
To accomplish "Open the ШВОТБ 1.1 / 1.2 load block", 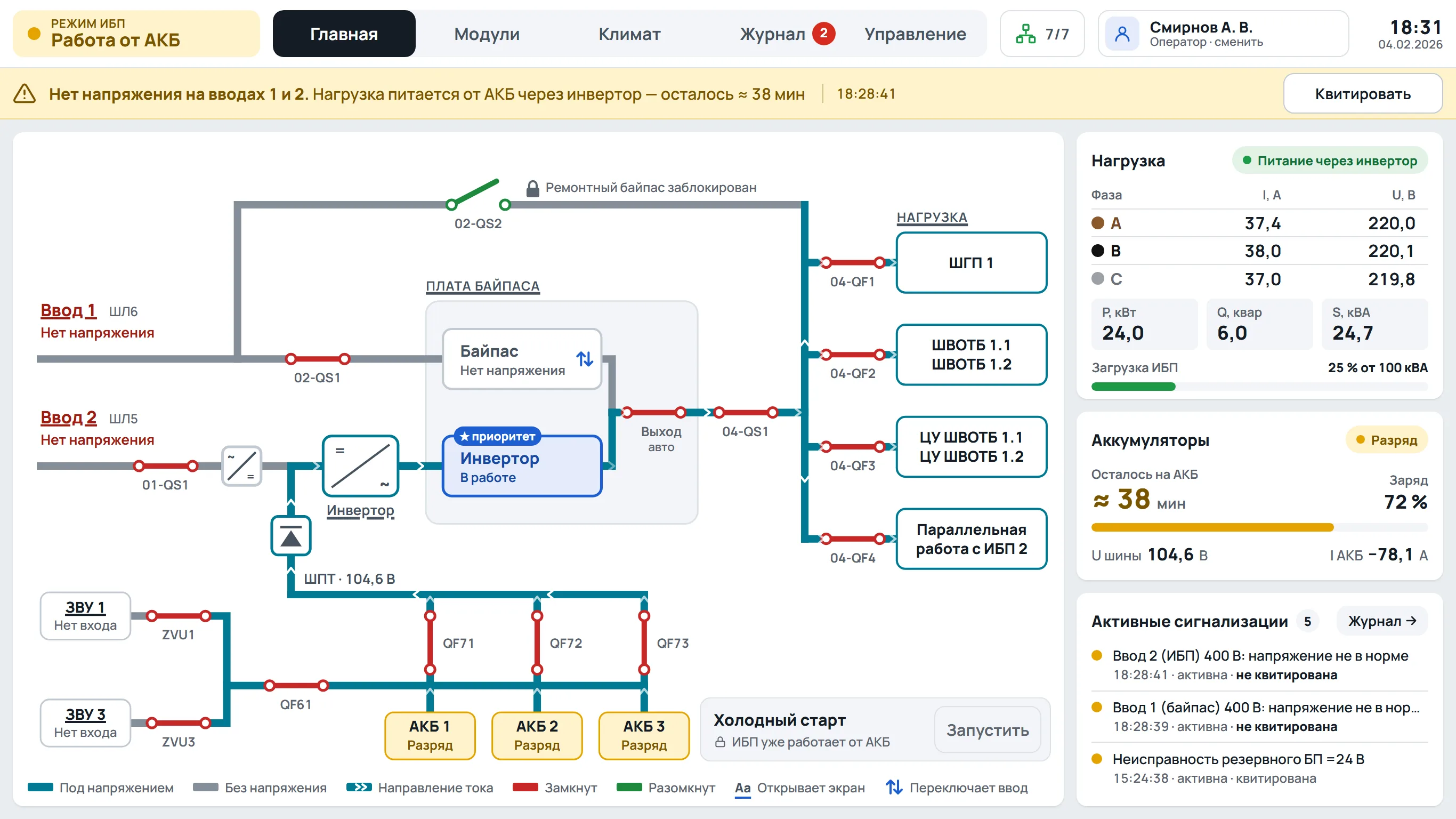I will 971,355.
